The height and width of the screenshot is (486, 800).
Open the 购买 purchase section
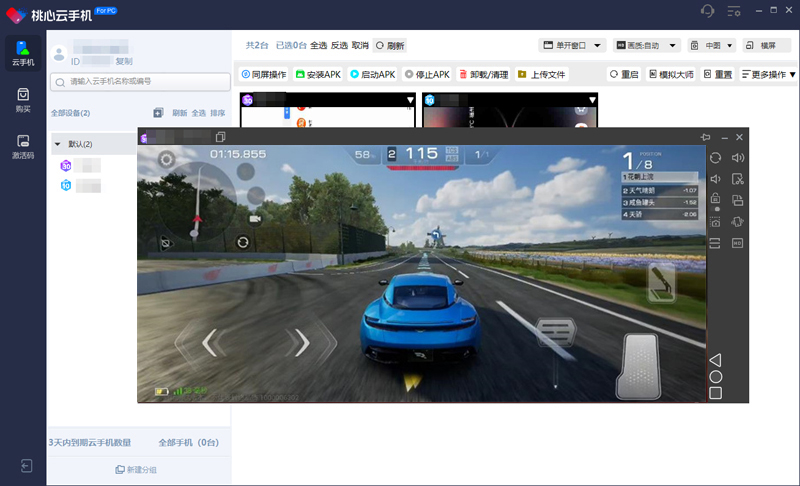[23, 100]
